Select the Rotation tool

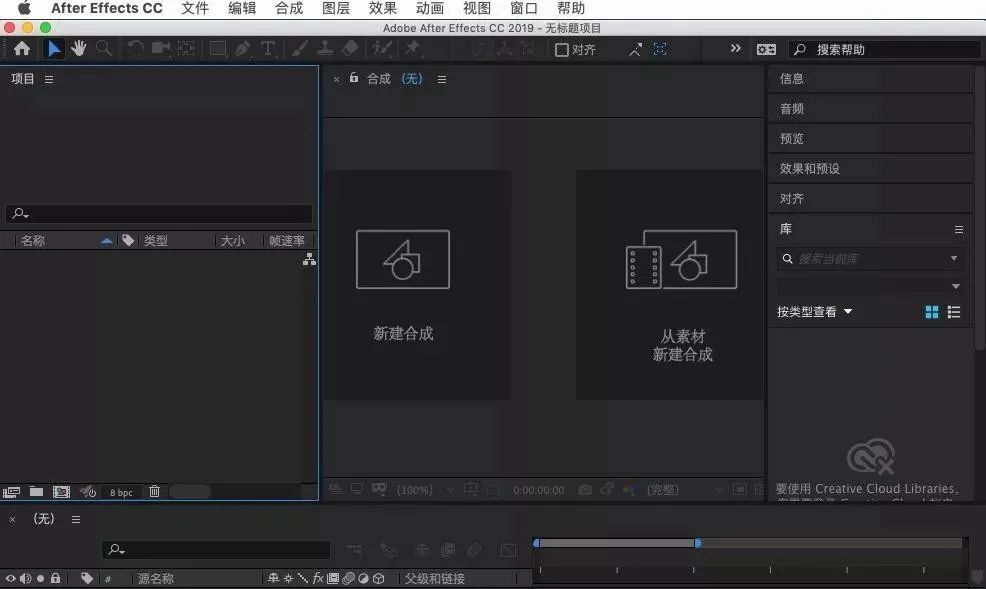pyautogui.click(x=135, y=48)
